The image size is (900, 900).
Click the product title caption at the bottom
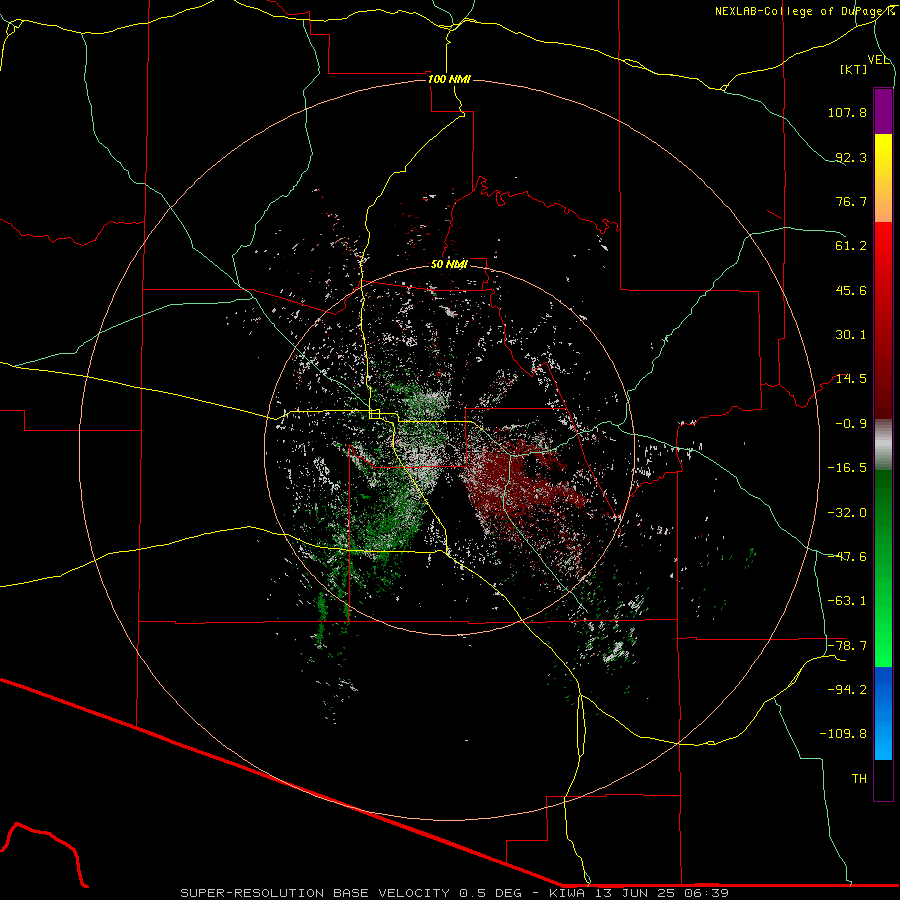pyautogui.click(x=455, y=893)
